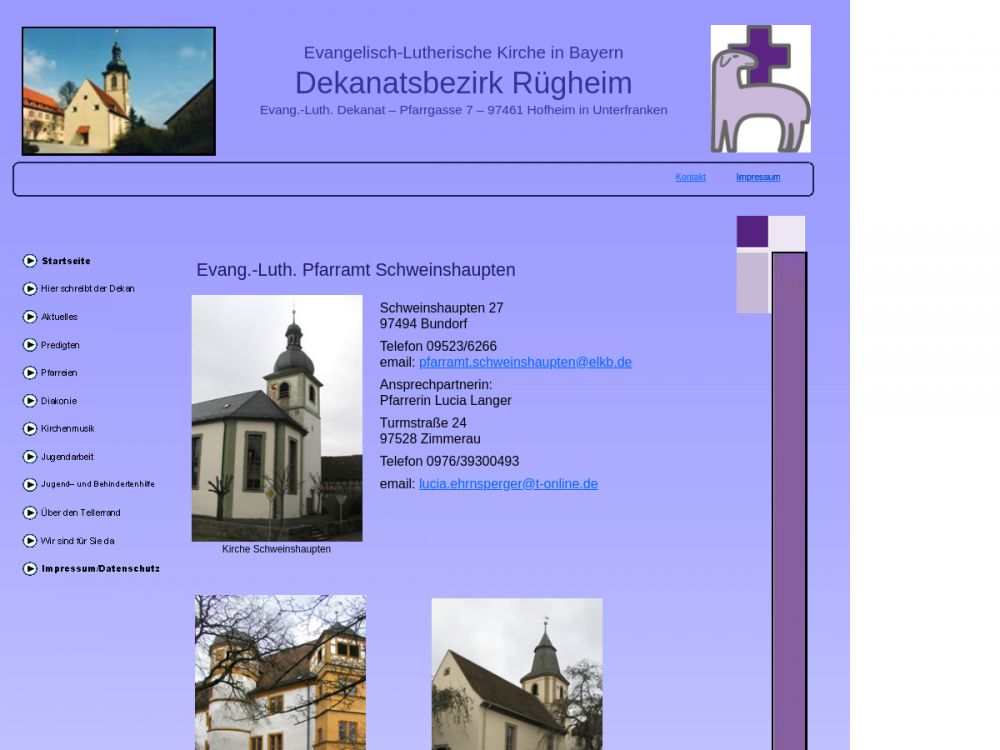Click the arrow icon beside Startseite
The image size is (1000, 750).
[30, 261]
